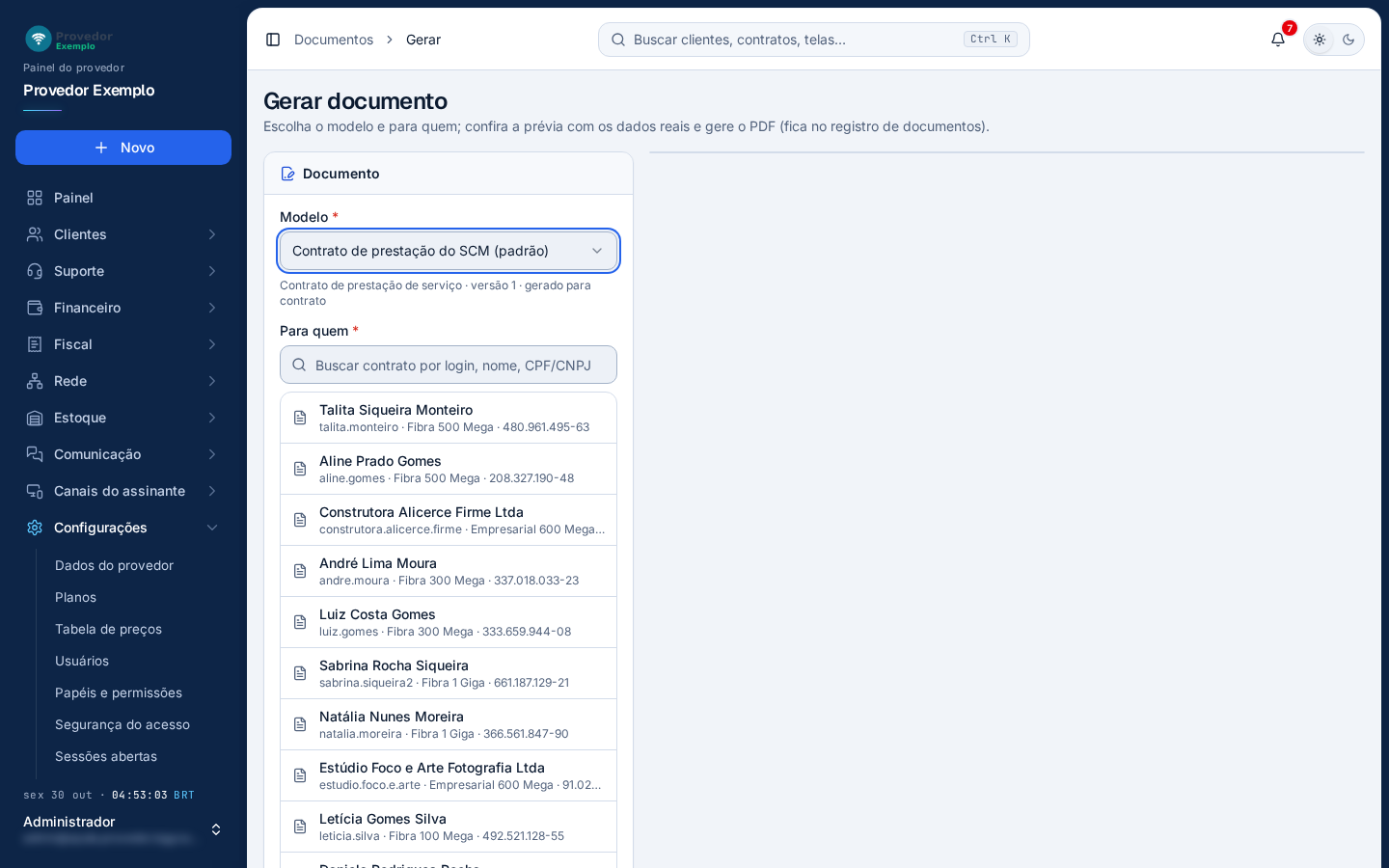The image size is (1389, 868).
Task: Select contract Sabrina Rocha Siqueira
Action: click(449, 673)
